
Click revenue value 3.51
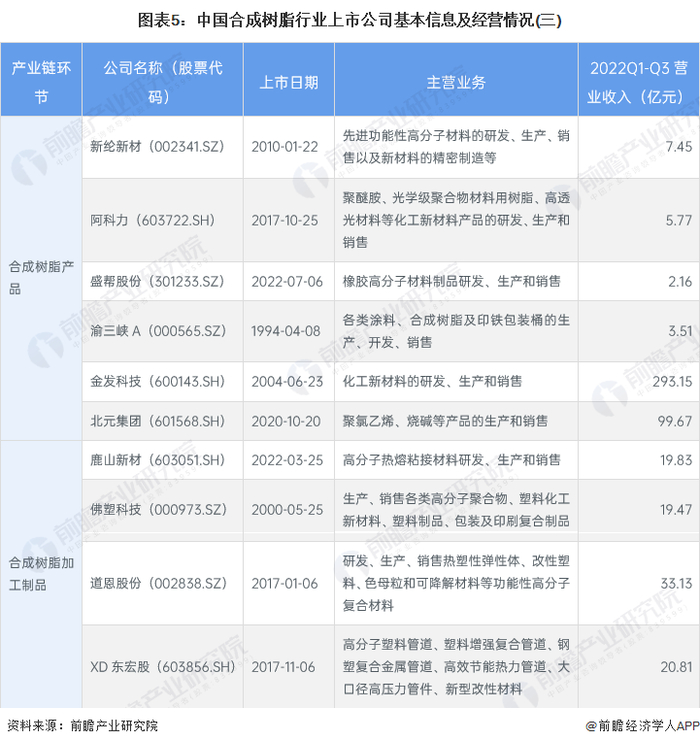(680, 331)
